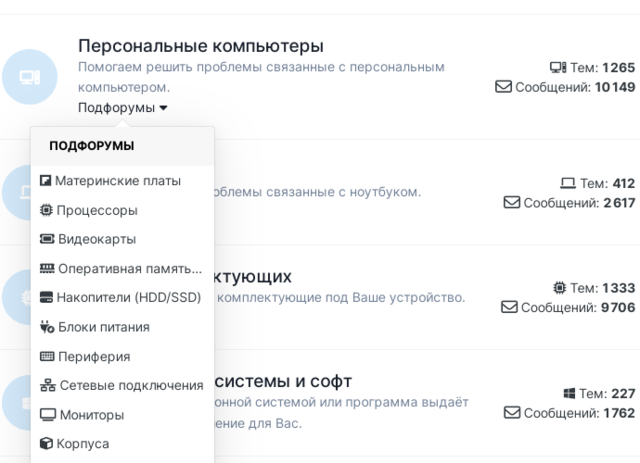
Task: Click the processor chip icon beside Процессоры
Action: tap(46, 210)
